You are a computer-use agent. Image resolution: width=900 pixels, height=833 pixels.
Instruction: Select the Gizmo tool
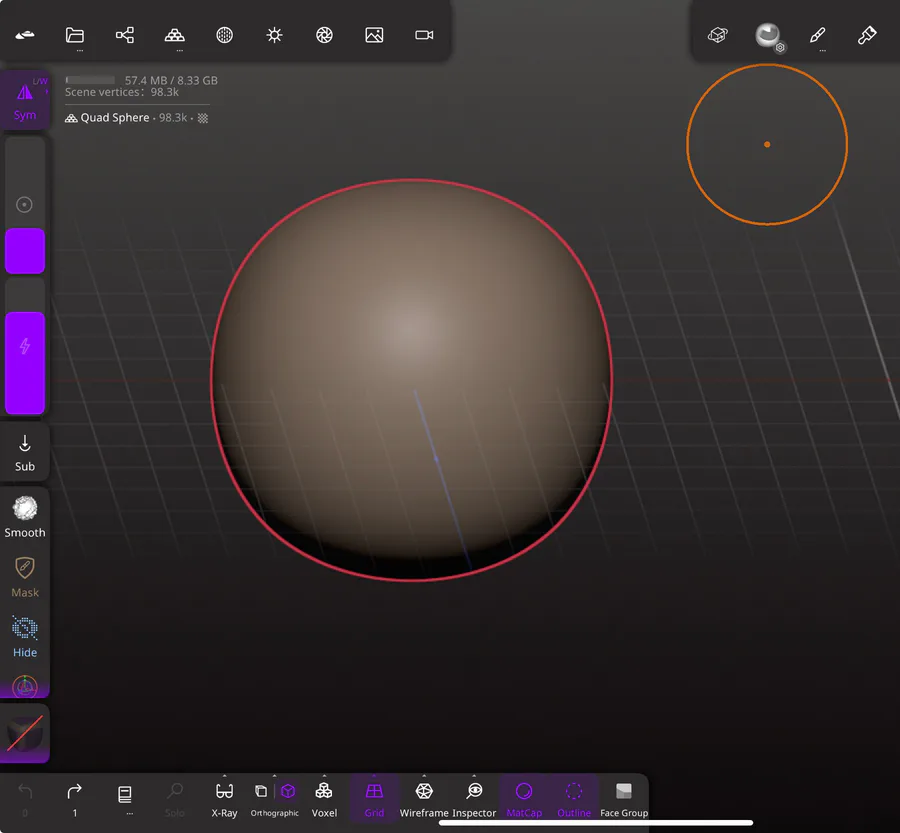click(x=25, y=686)
